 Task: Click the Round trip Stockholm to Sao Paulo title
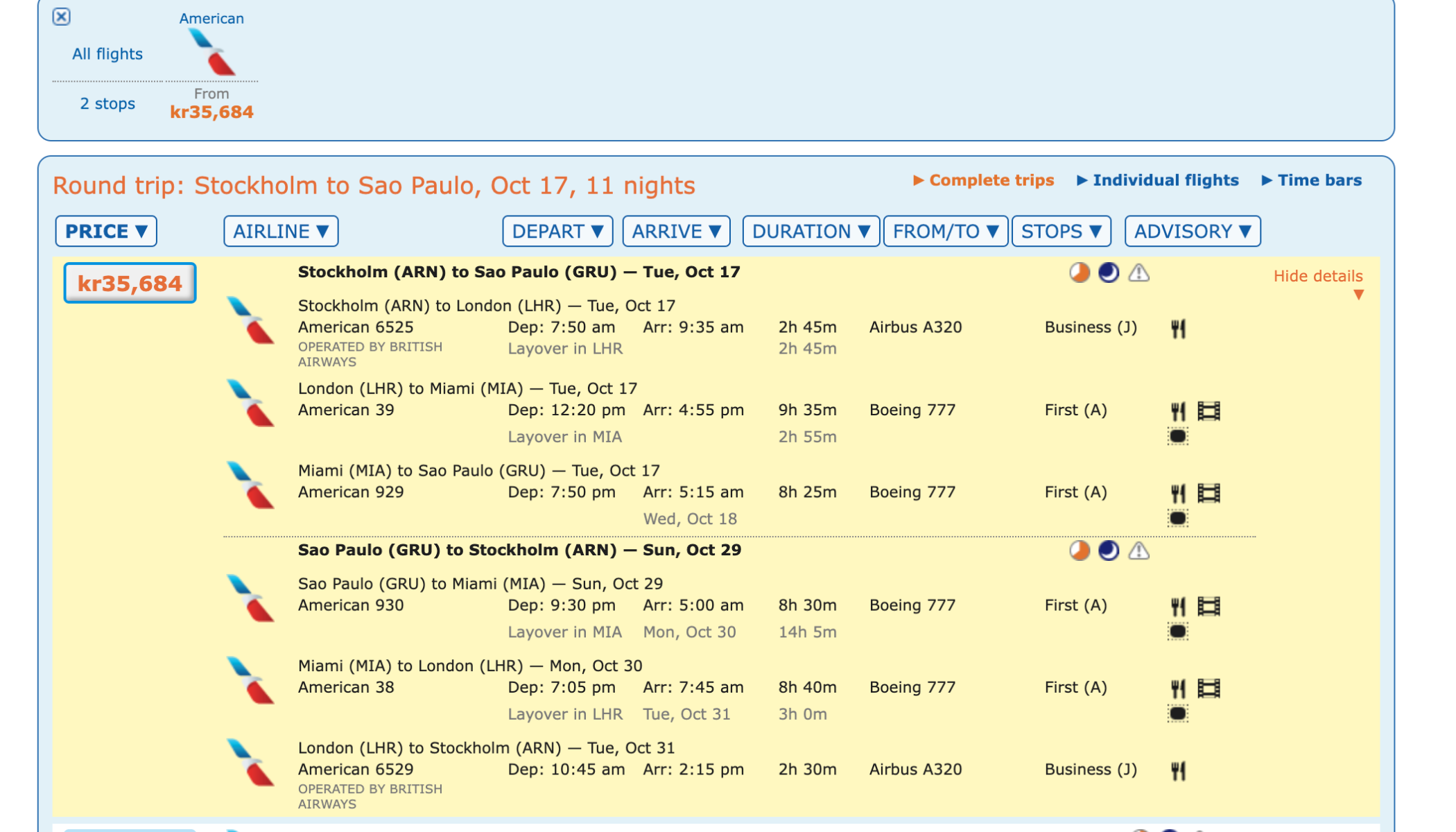[374, 186]
